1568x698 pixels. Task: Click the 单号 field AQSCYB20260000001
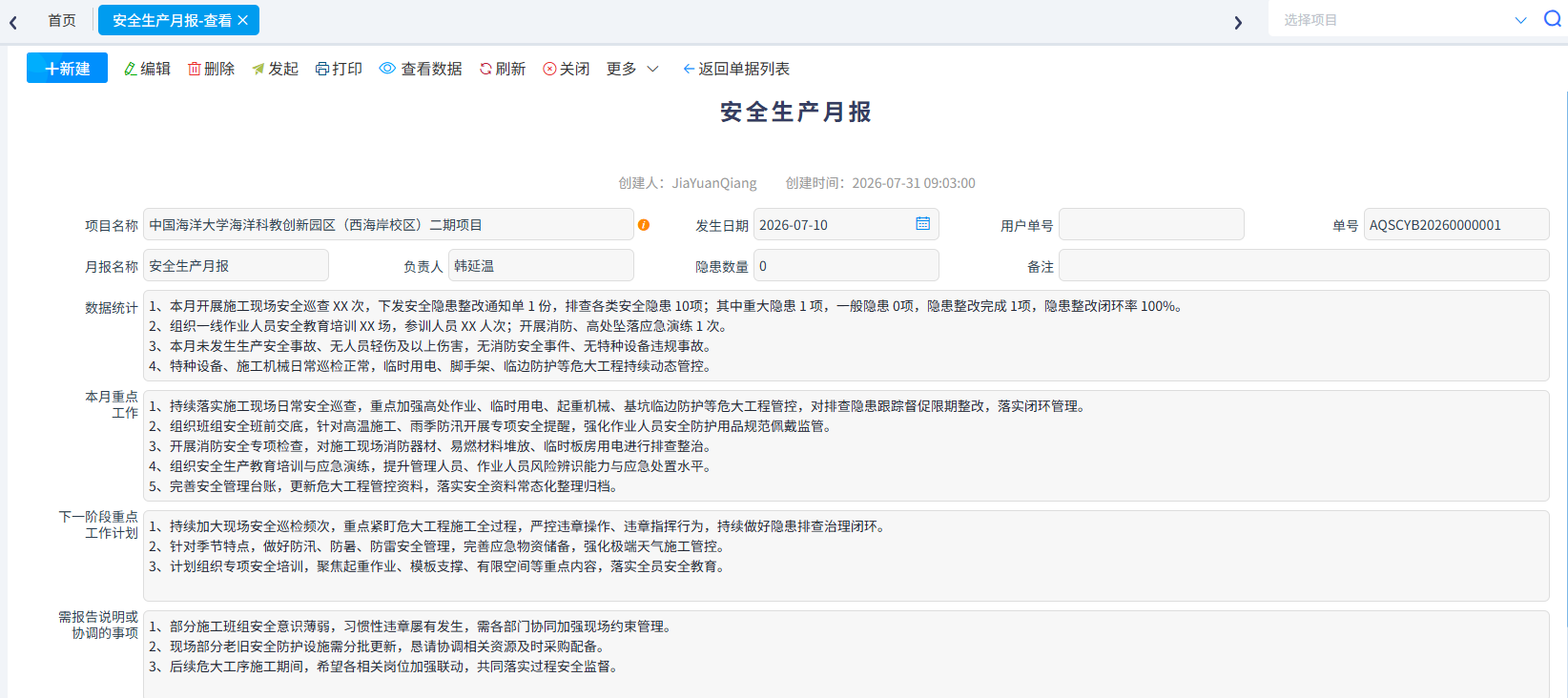1456,224
